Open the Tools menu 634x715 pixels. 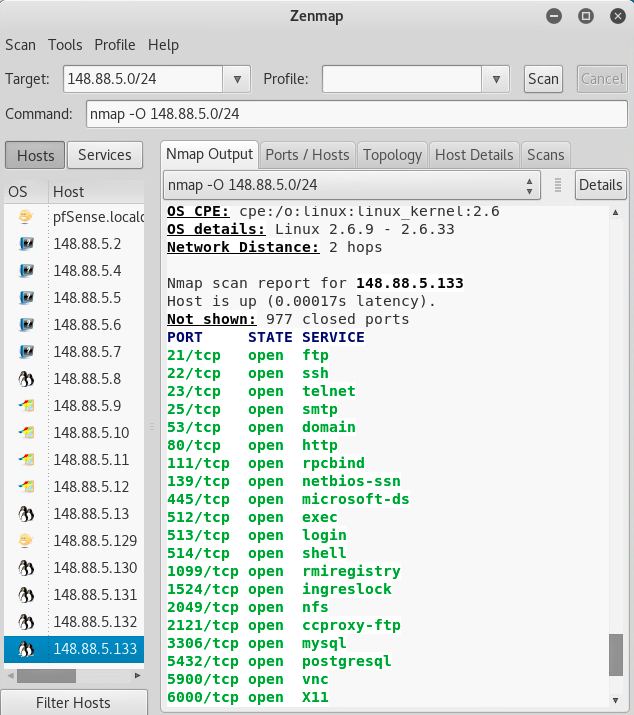click(65, 45)
